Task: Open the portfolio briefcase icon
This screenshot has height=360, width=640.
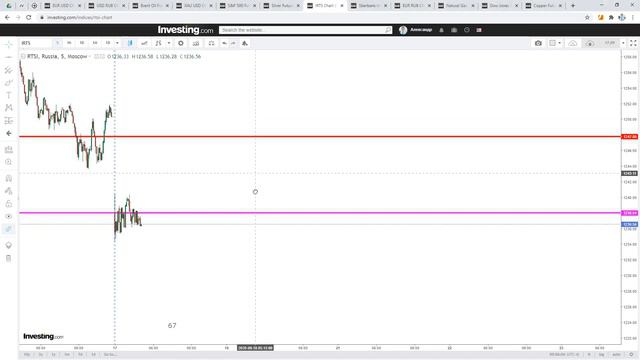Action: coord(454,30)
